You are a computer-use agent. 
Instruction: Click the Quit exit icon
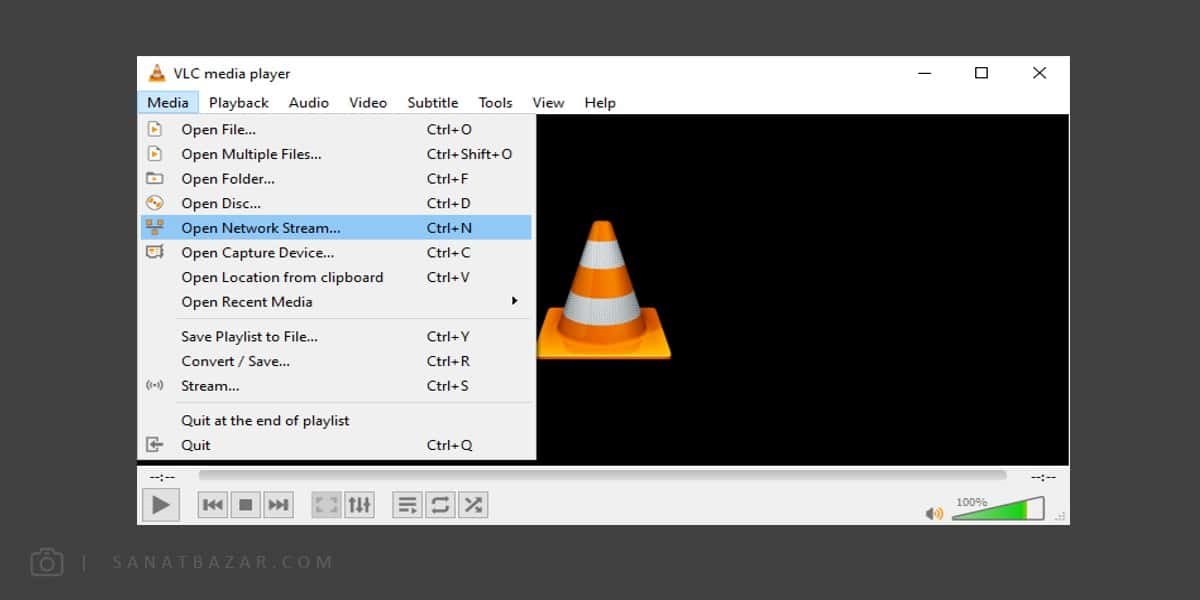pos(154,445)
